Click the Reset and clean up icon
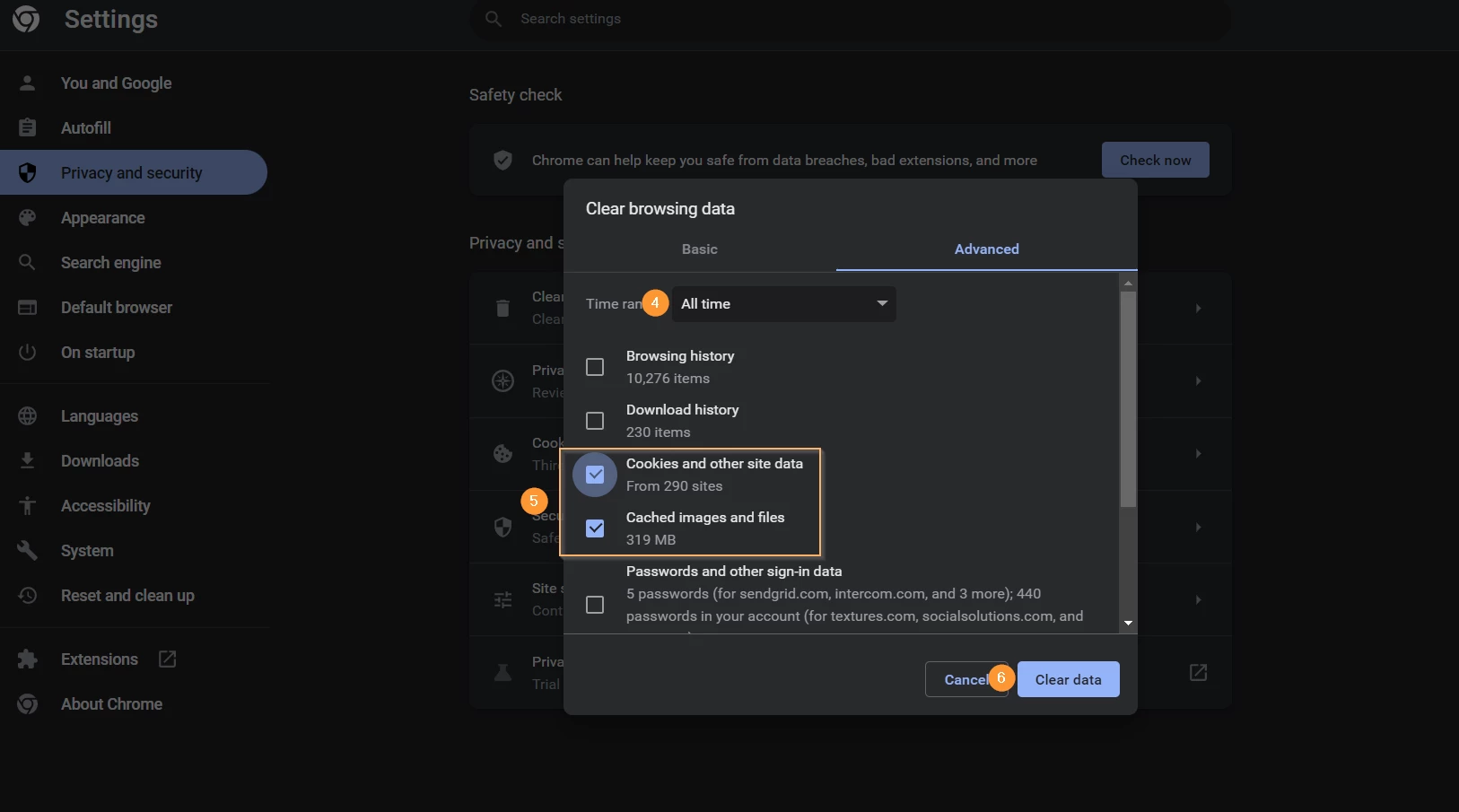Image resolution: width=1459 pixels, height=812 pixels. point(28,596)
